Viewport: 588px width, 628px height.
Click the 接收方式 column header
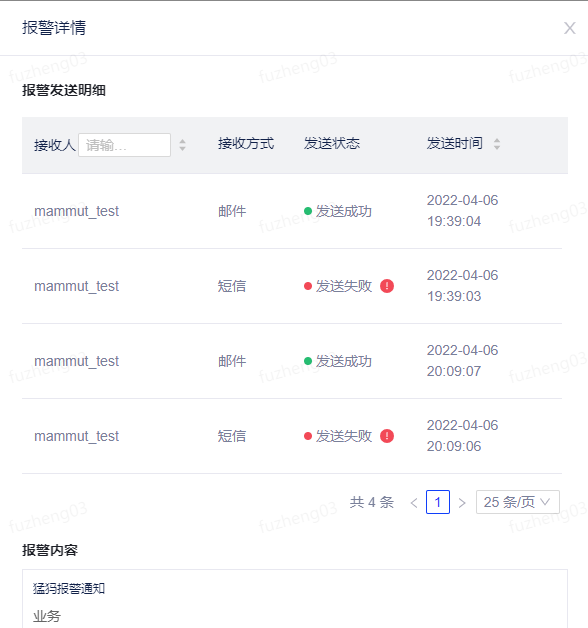(x=246, y=143)
